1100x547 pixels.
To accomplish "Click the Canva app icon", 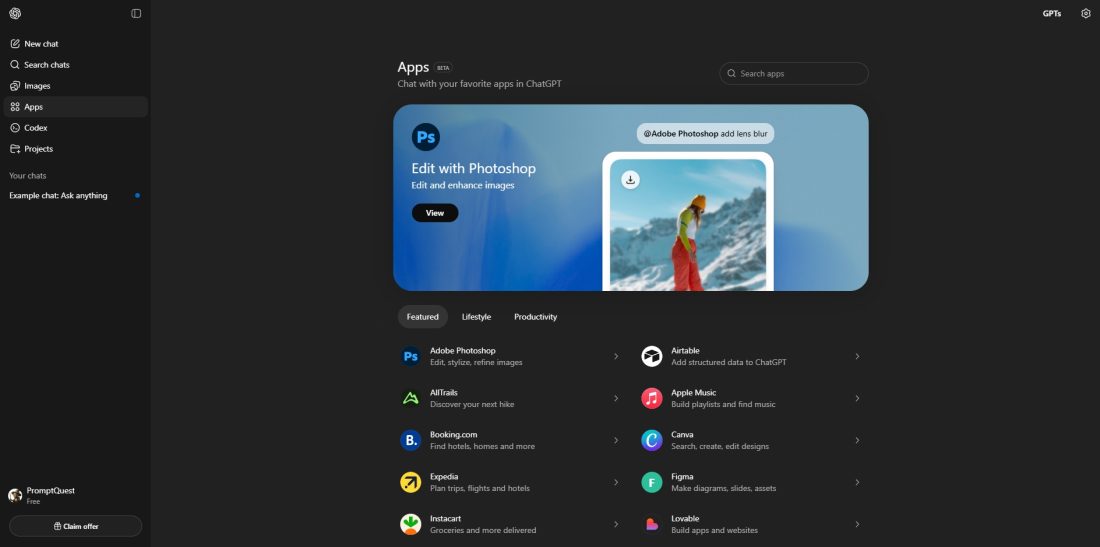I will click(x=652, y=440).
